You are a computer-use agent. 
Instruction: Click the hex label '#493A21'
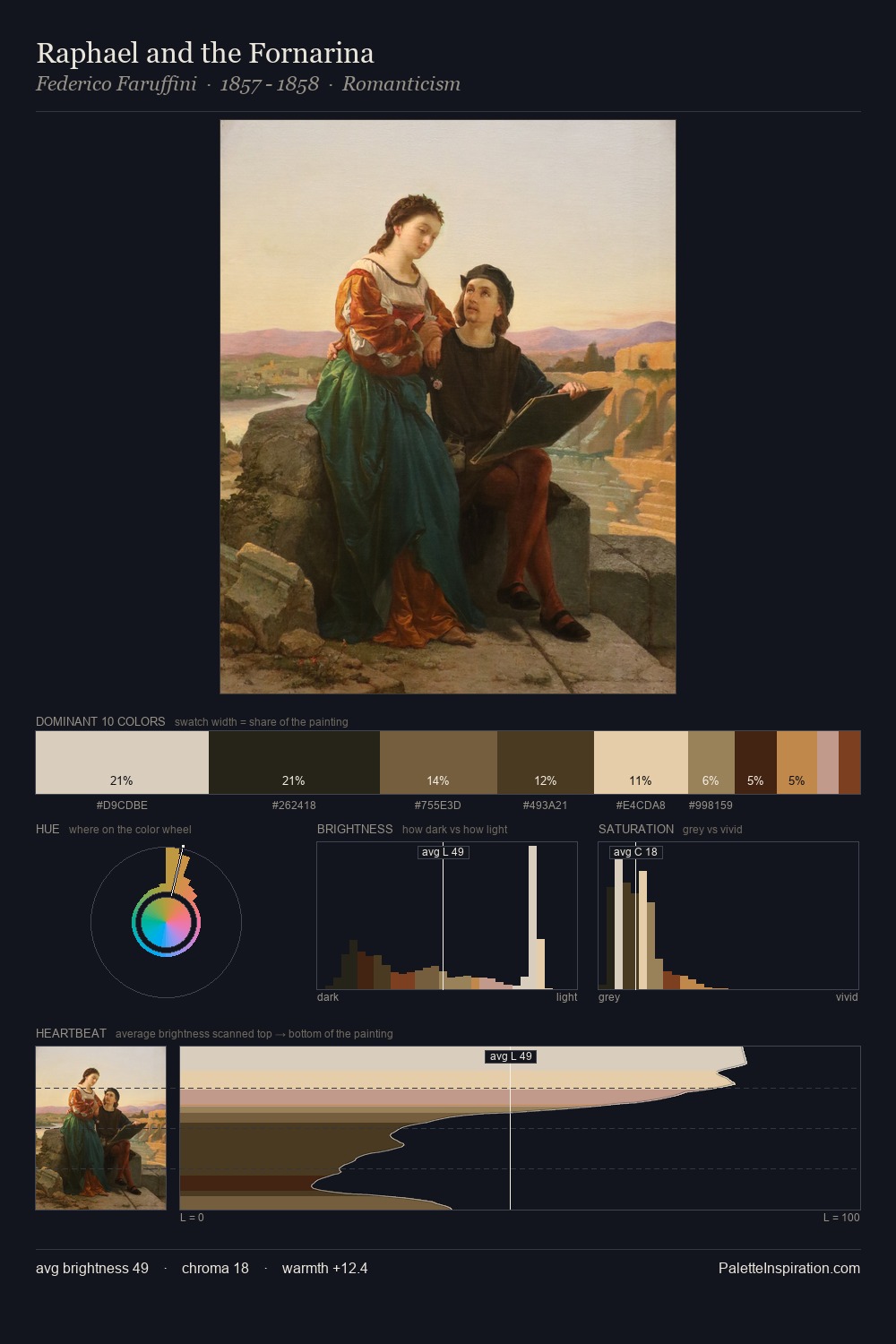click(546, 805)
